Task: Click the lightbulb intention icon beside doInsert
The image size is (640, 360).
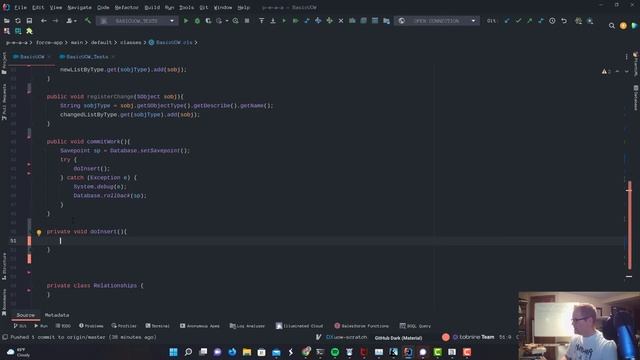Action: (x=39, y=232)
